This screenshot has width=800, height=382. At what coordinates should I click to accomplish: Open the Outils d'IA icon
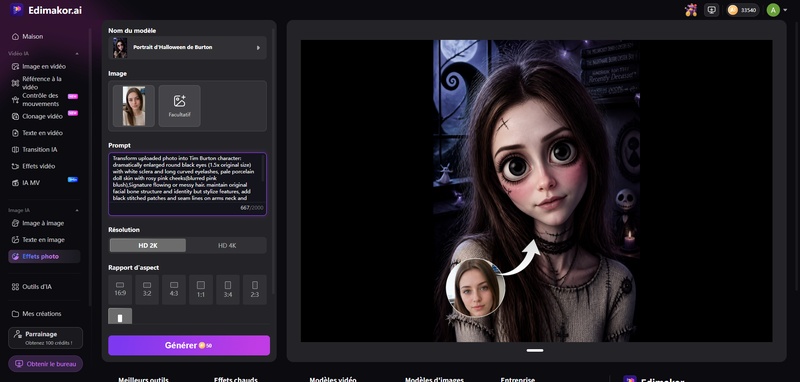(15, 287)
